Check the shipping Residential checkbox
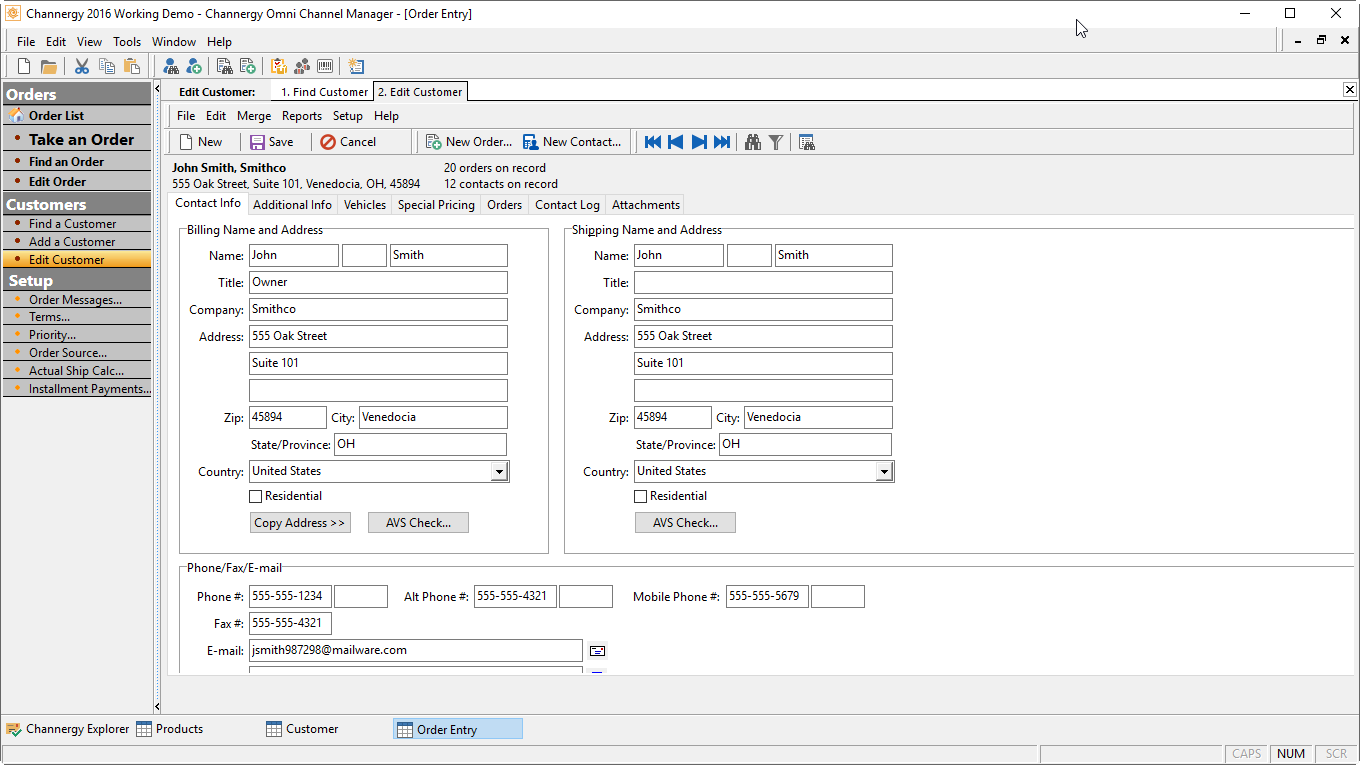 (641, 496)
